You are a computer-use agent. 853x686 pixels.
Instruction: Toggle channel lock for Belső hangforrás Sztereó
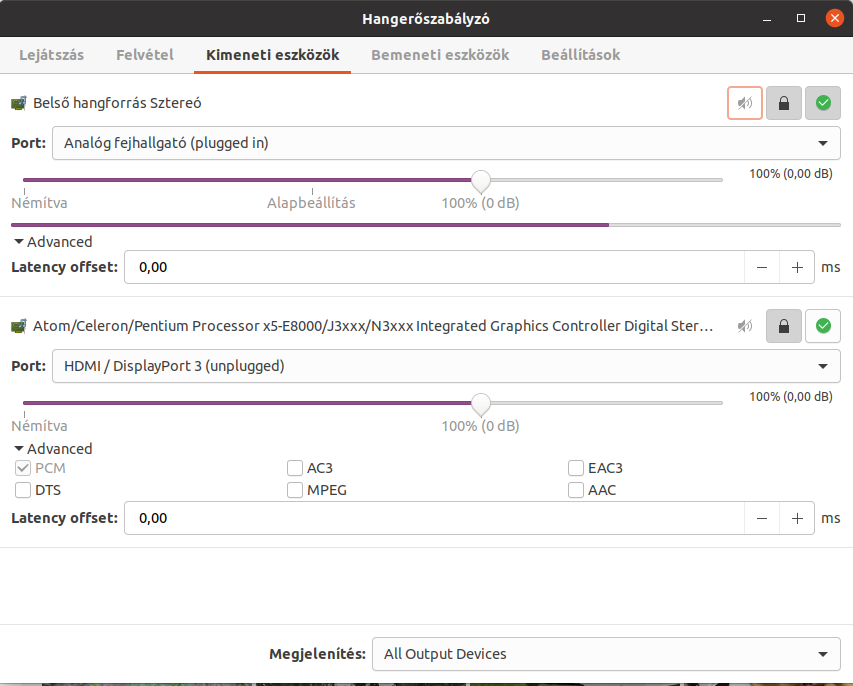784,103
